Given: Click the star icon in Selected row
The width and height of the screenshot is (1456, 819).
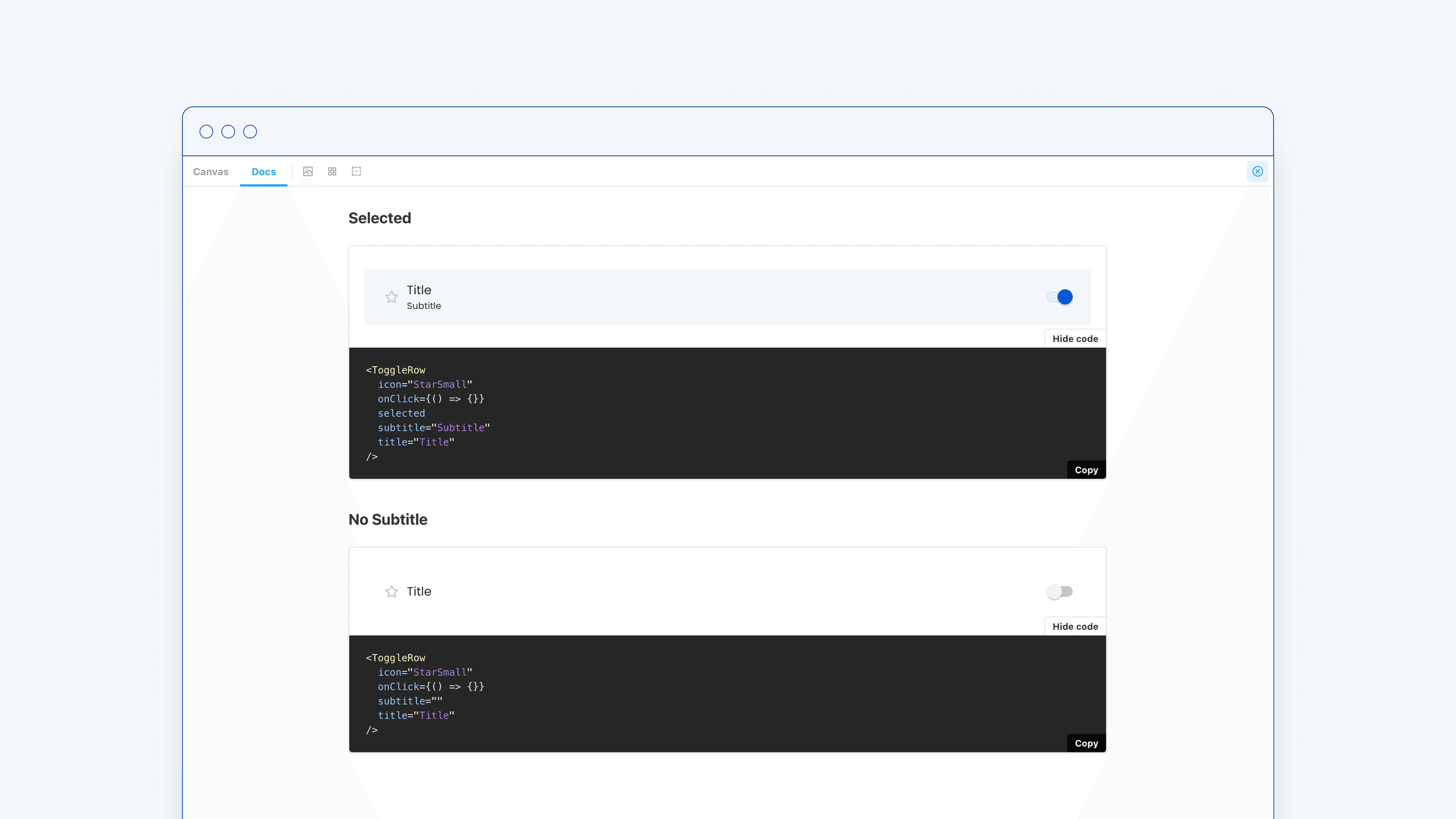Looking at the screenshot, I should coord(391,297).
